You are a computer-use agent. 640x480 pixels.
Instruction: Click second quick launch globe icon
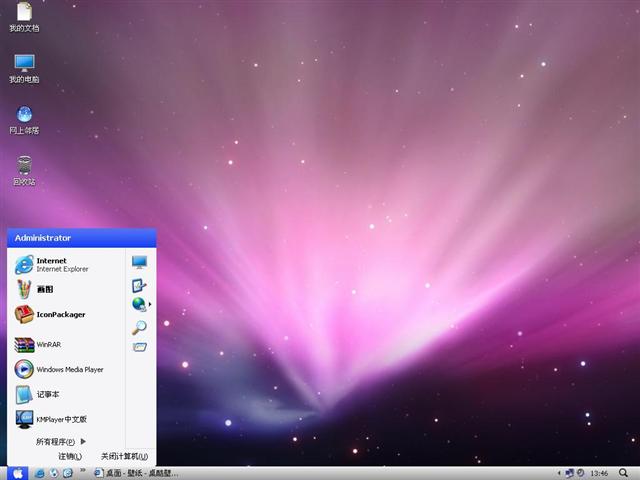(x=54, y=473)
